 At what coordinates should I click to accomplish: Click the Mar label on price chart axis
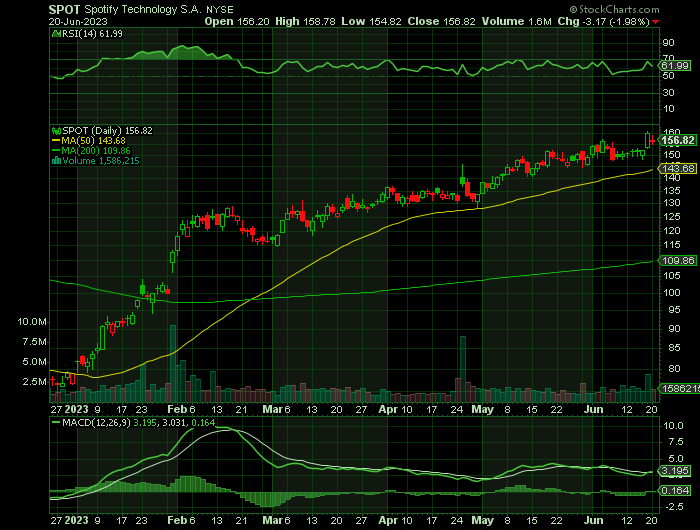[272, 409]
